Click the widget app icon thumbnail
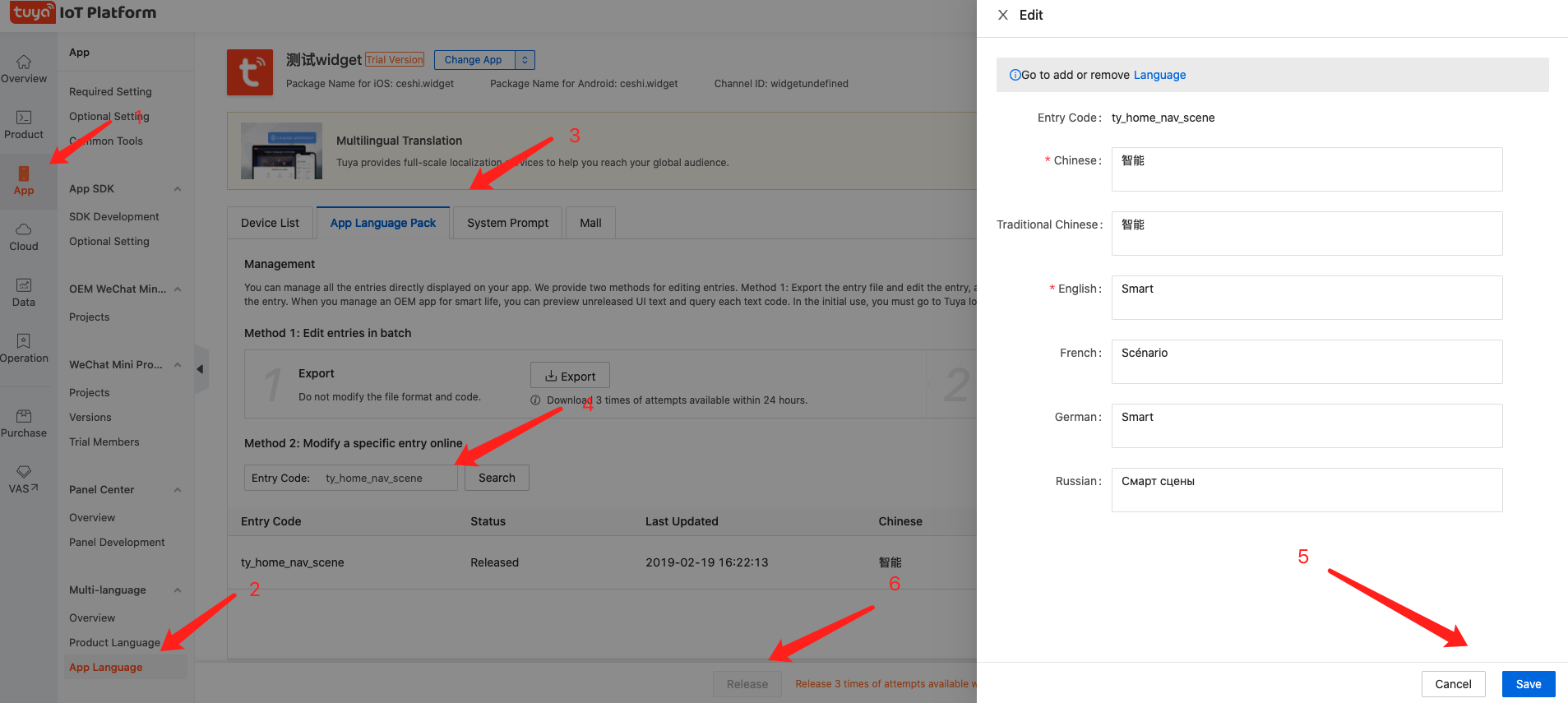 (x=250, y=72)
